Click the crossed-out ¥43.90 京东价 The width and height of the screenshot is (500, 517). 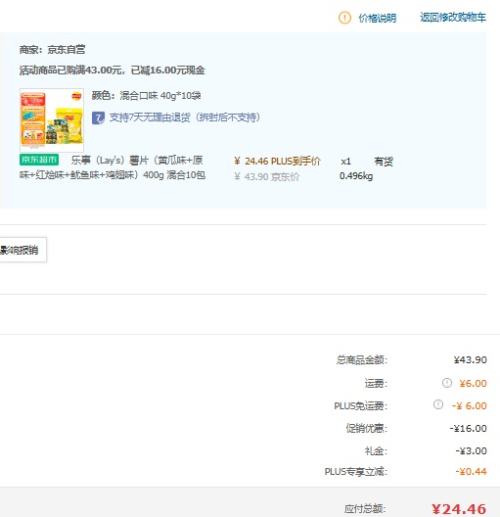[267, 176]
